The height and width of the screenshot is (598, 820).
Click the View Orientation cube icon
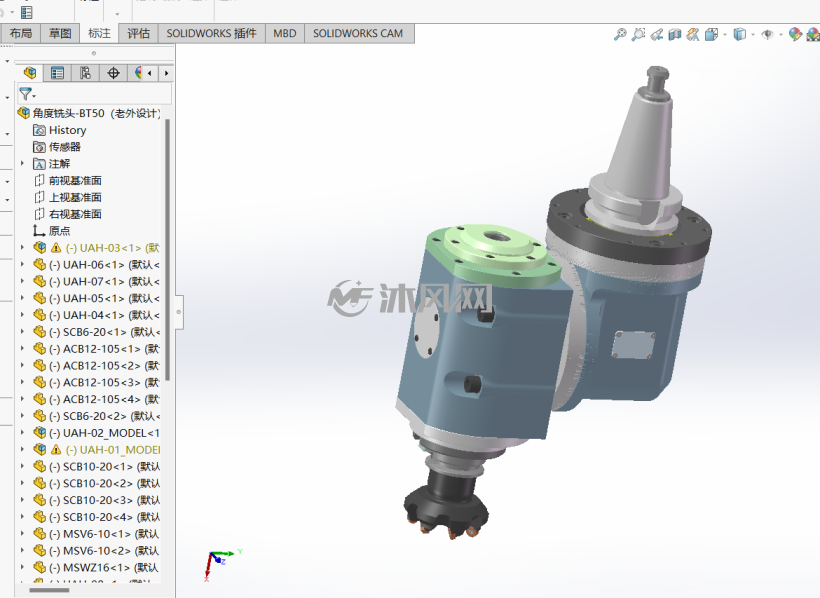(711, 35)
